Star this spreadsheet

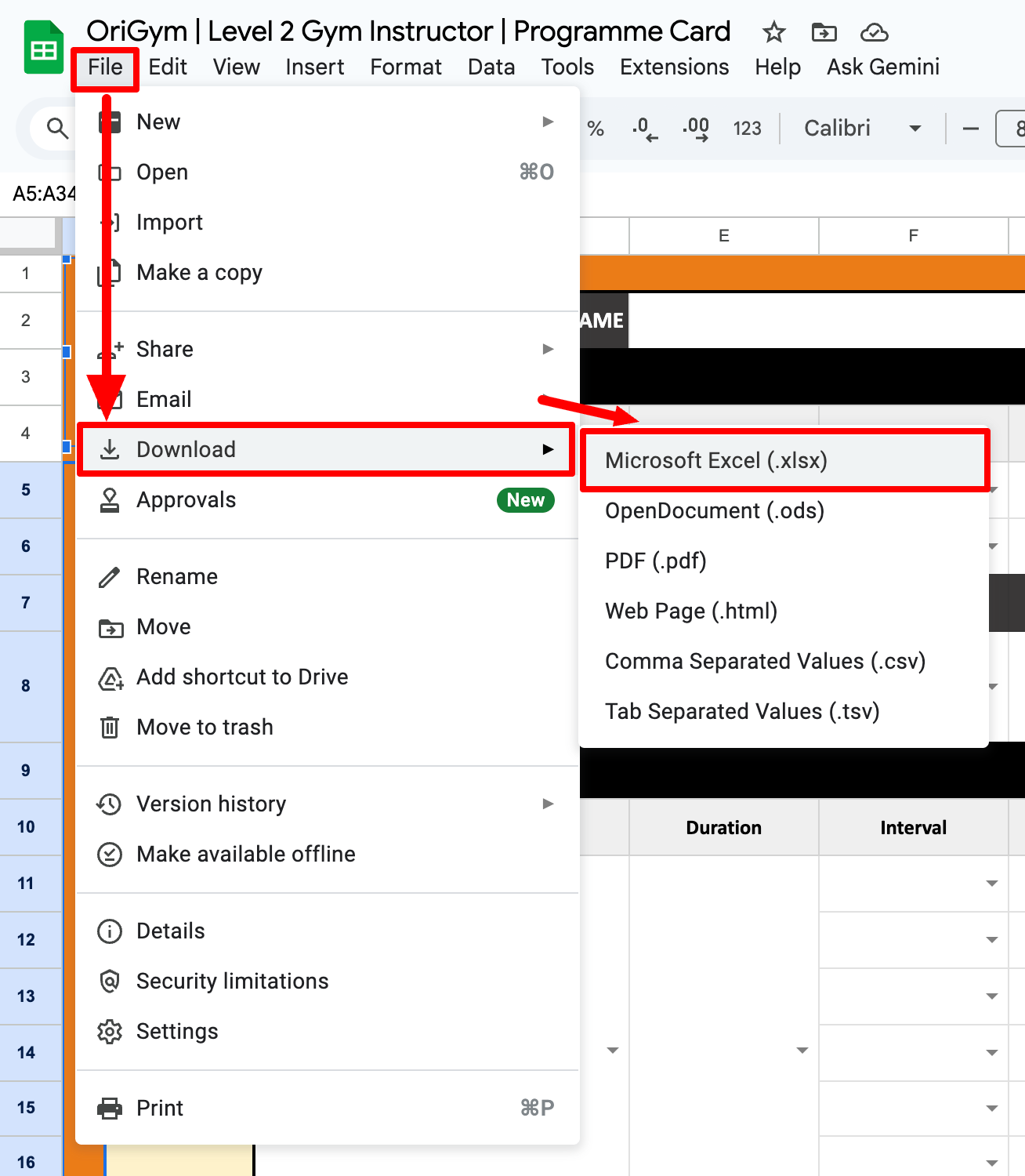tap(774, 32)
